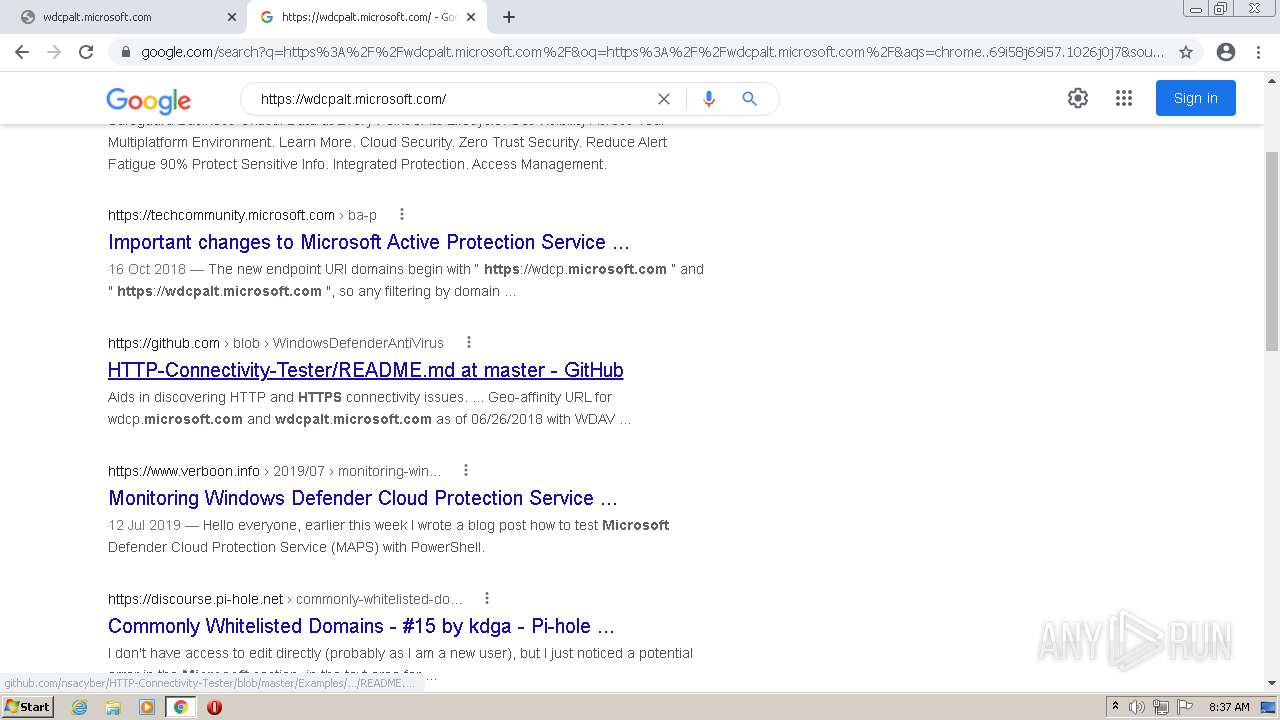Click the address bar URL
The image size is (1280, 720).
[652, 52]
